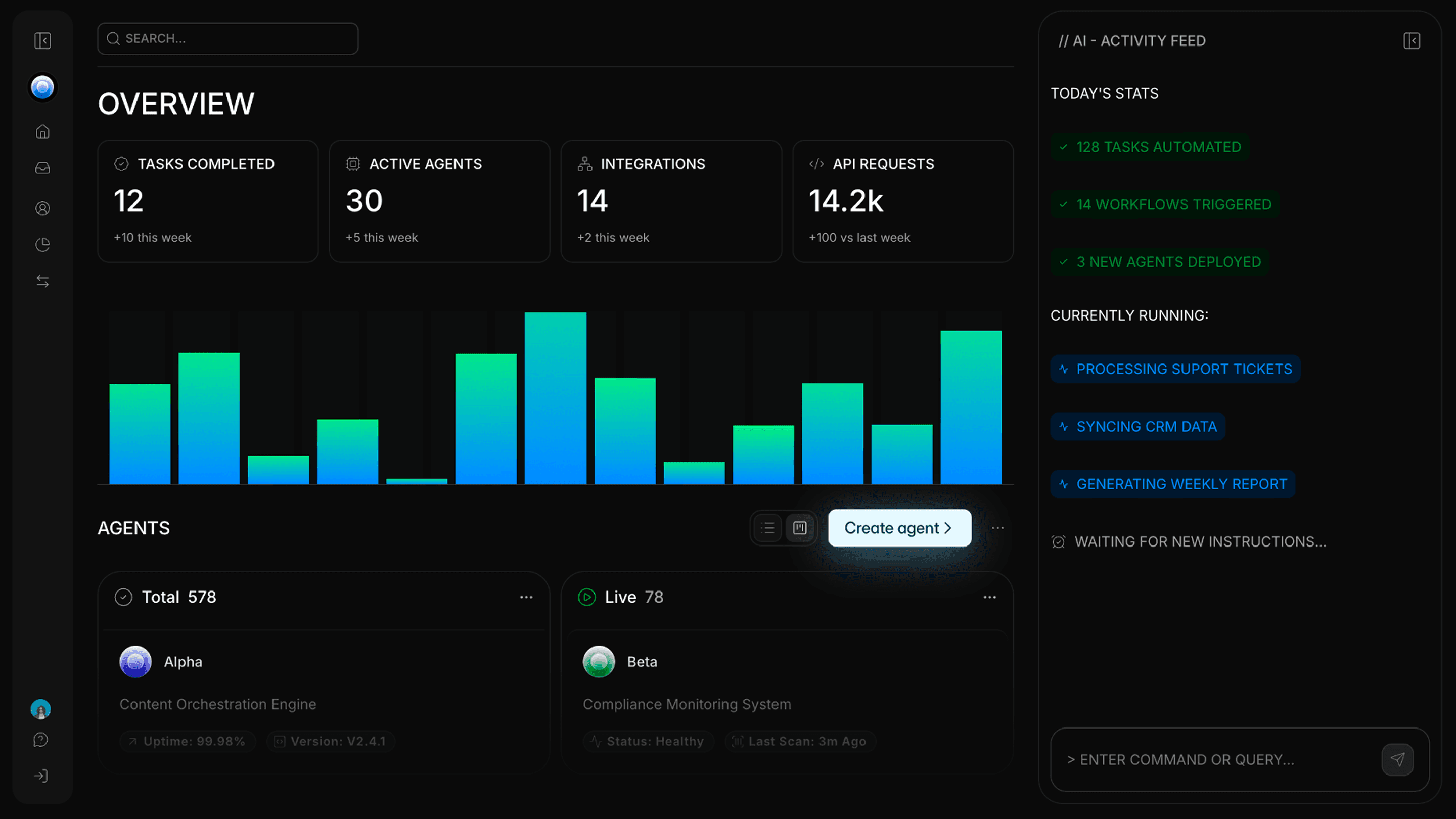The height and width of the screenshot is (819, 1456).
Task: Collapse the left sidebar panel
Action: tap(42, 40)
